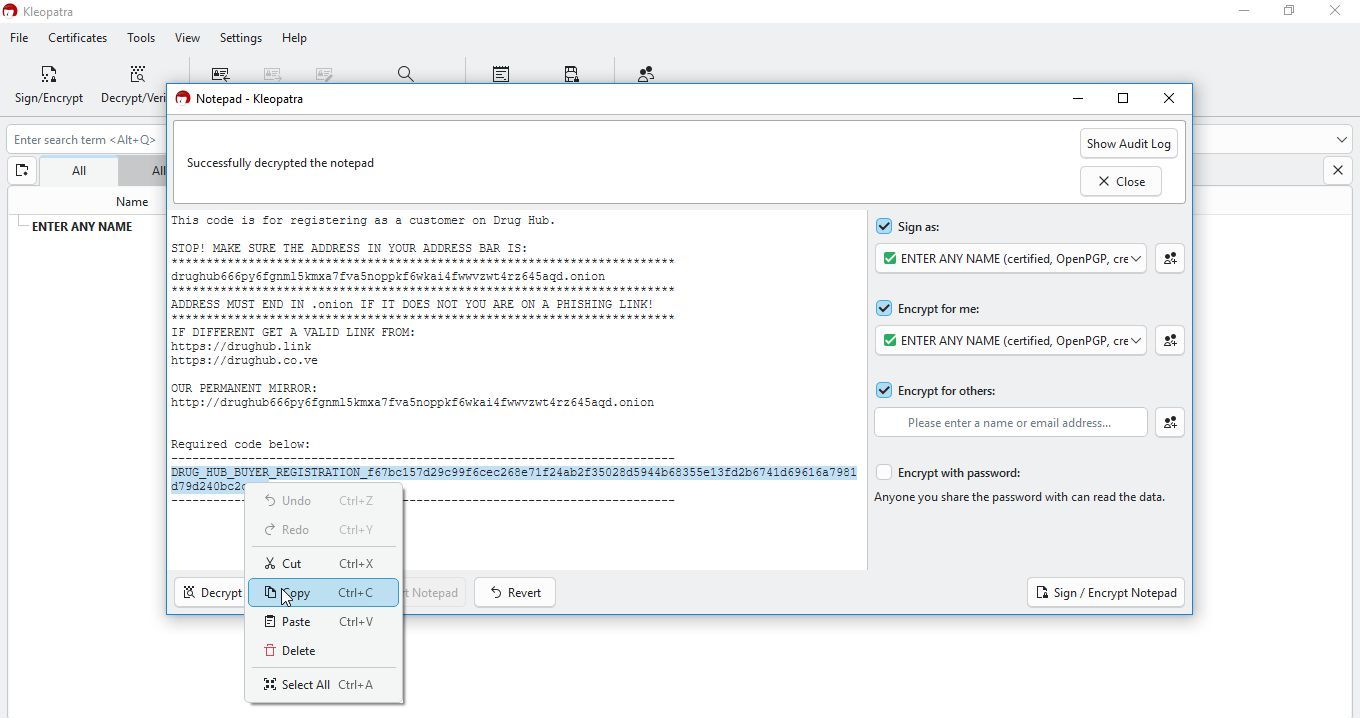Enable Encrypt with password checkbox

click(x=884, y=473)
